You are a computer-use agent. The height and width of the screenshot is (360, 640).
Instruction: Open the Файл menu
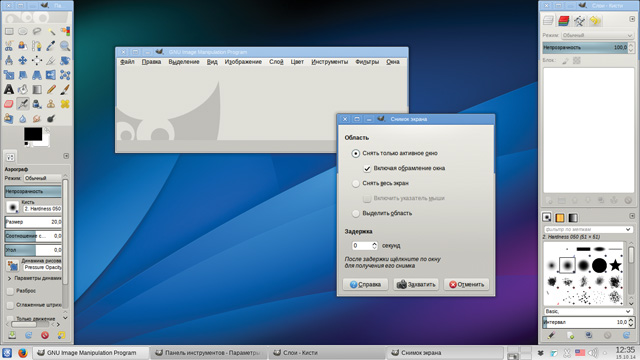(x=127, y=62)
